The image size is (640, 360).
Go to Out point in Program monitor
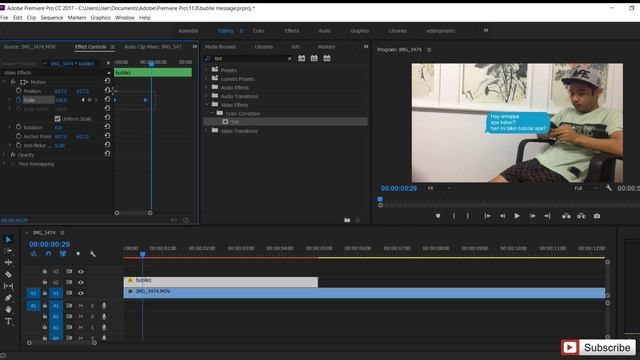(x=547, y=216)
